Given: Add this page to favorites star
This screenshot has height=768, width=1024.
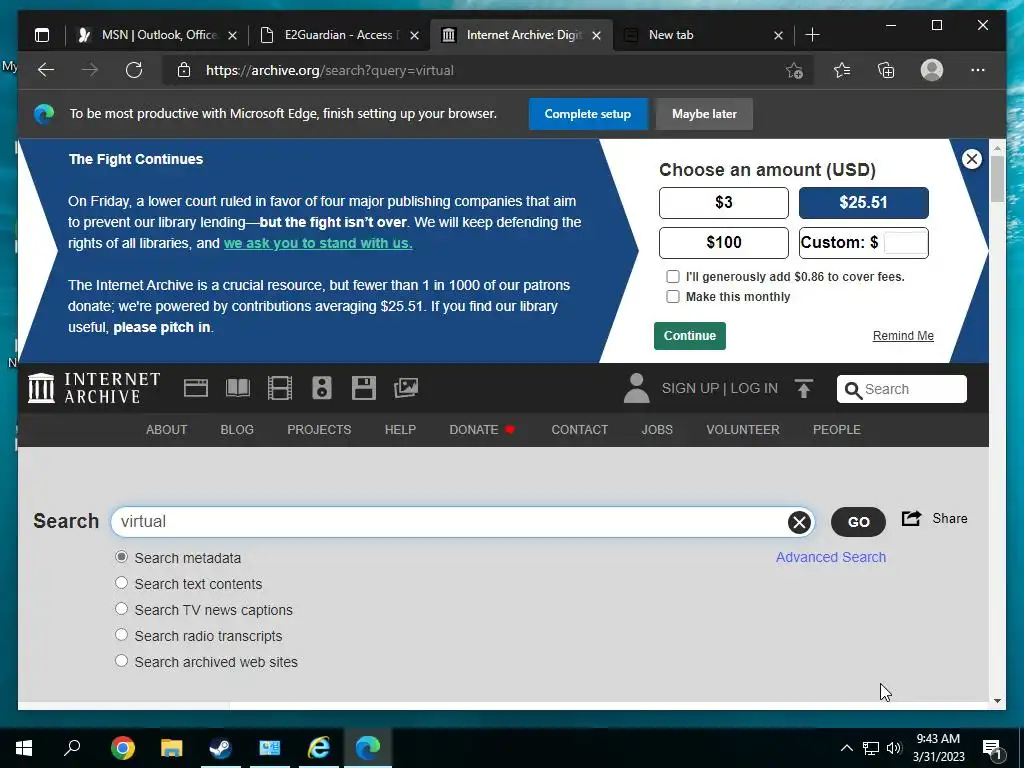Looking at the screenshot, I should tap(794, 70).
